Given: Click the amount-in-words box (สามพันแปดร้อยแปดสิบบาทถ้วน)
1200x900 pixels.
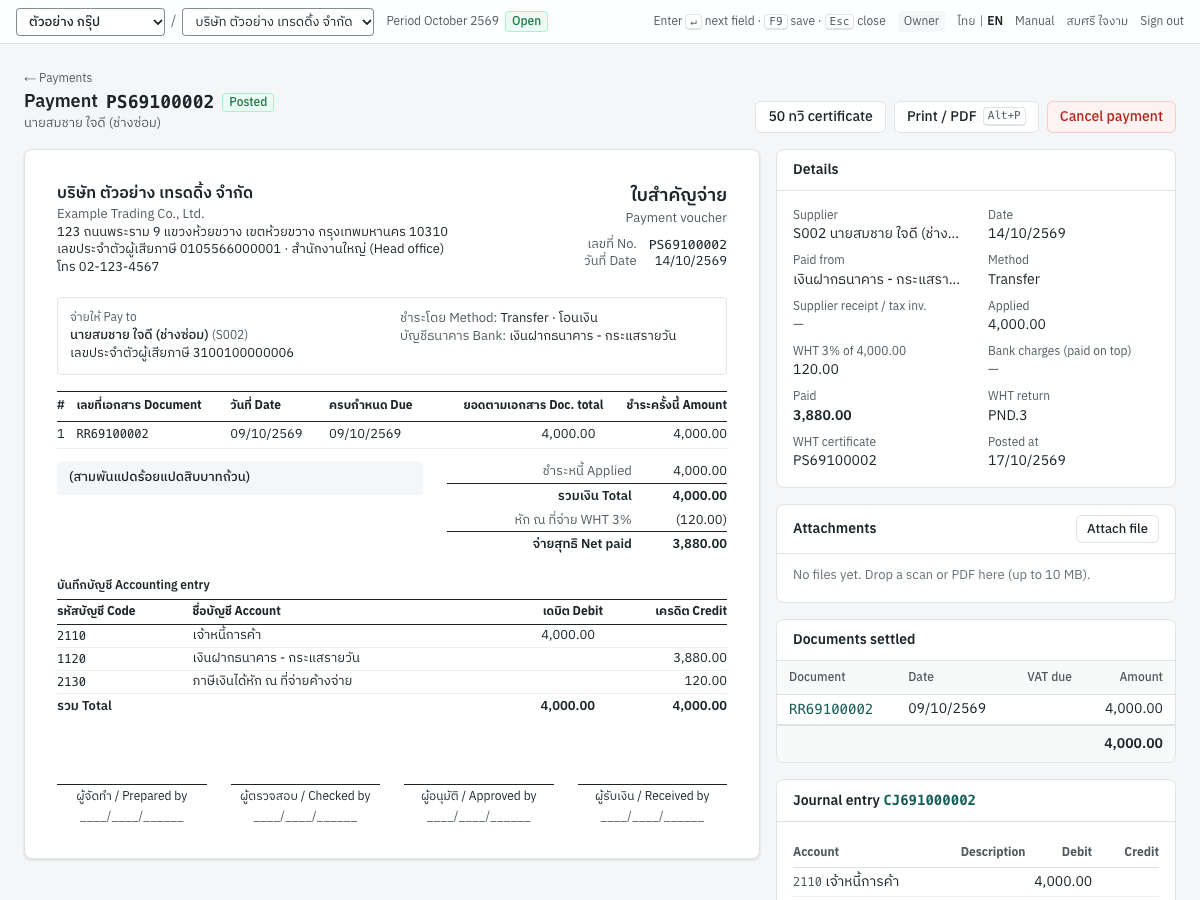Looking at the screenshot, I should click(240, 477).
